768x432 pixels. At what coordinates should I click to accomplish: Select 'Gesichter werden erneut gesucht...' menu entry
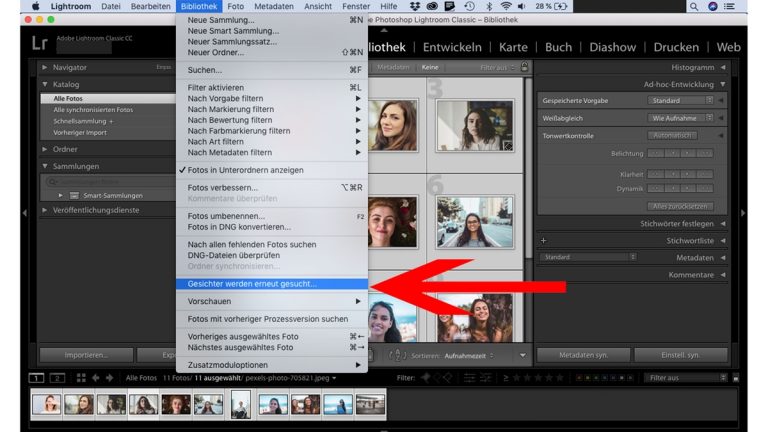[252, 283]
